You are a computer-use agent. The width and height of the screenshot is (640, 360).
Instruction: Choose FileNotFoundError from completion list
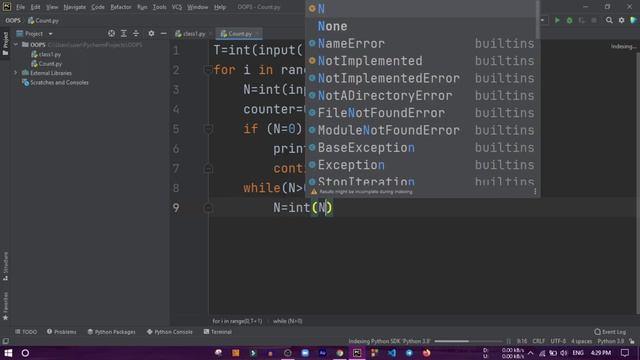click(422, 113)
